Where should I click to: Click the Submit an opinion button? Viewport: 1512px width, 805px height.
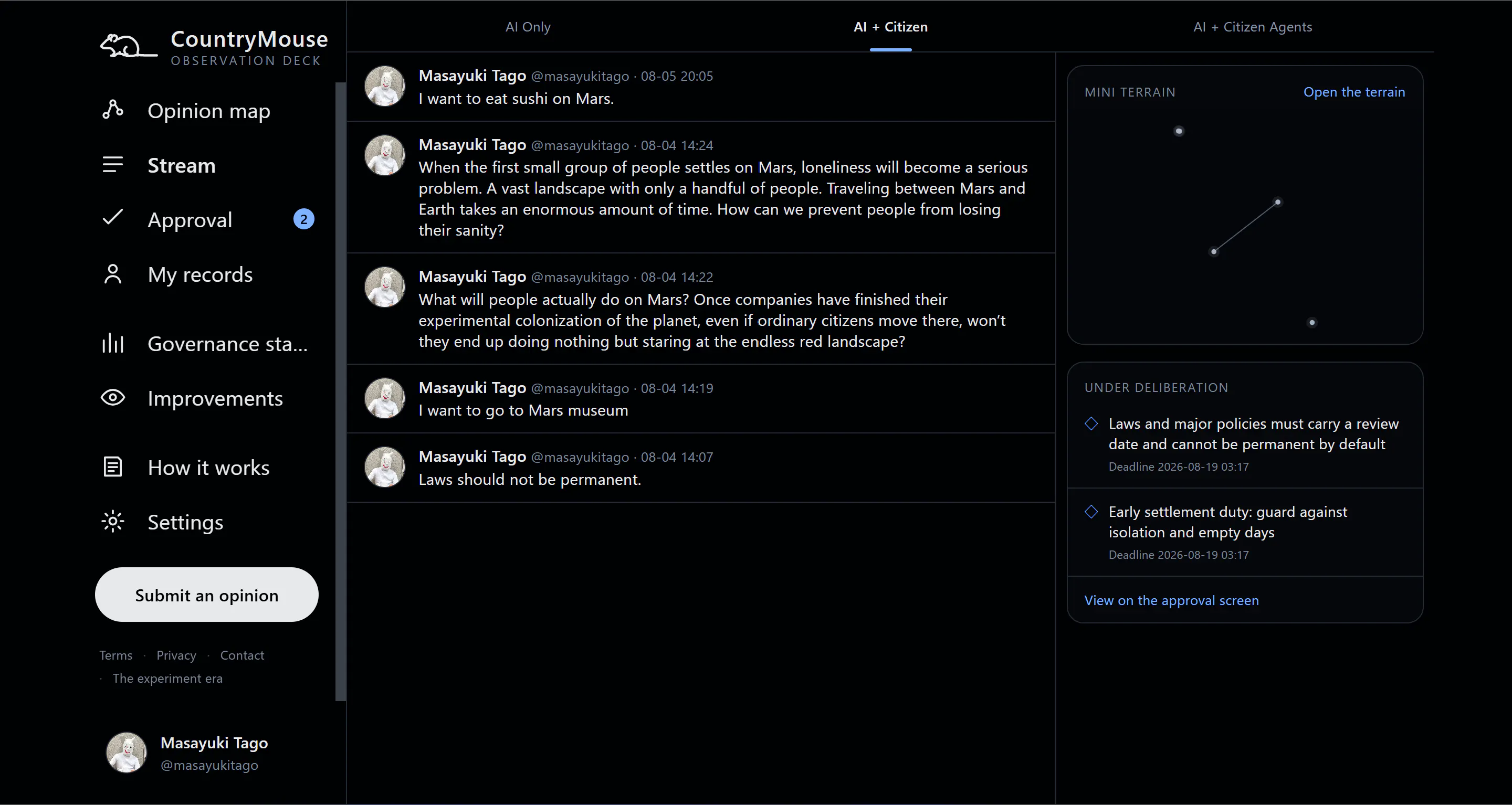207,595
